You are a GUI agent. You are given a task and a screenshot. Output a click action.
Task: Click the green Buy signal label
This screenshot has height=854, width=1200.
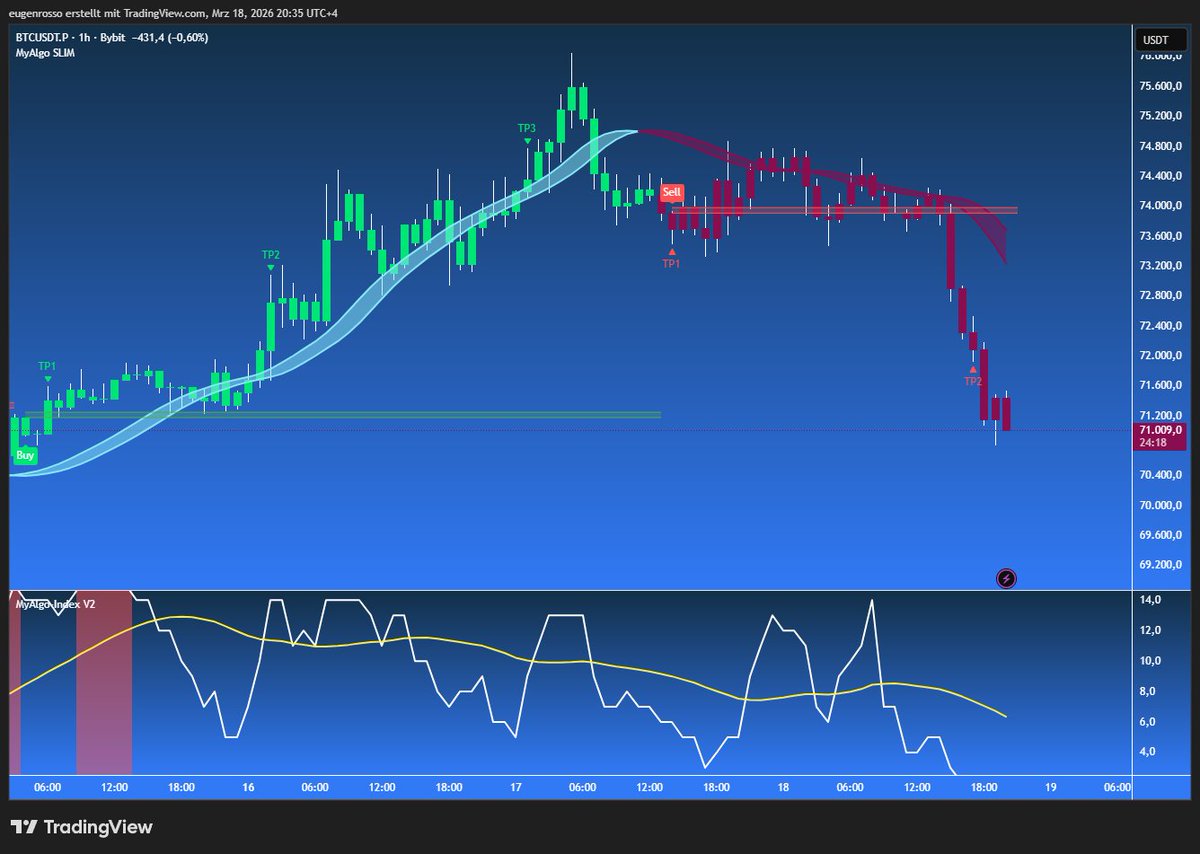[x=25, y=455]
